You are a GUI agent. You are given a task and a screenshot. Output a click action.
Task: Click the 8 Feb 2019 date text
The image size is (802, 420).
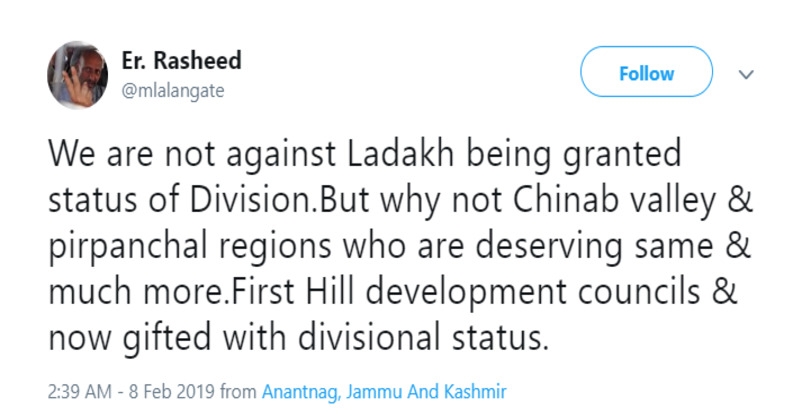tap(171, 392)
